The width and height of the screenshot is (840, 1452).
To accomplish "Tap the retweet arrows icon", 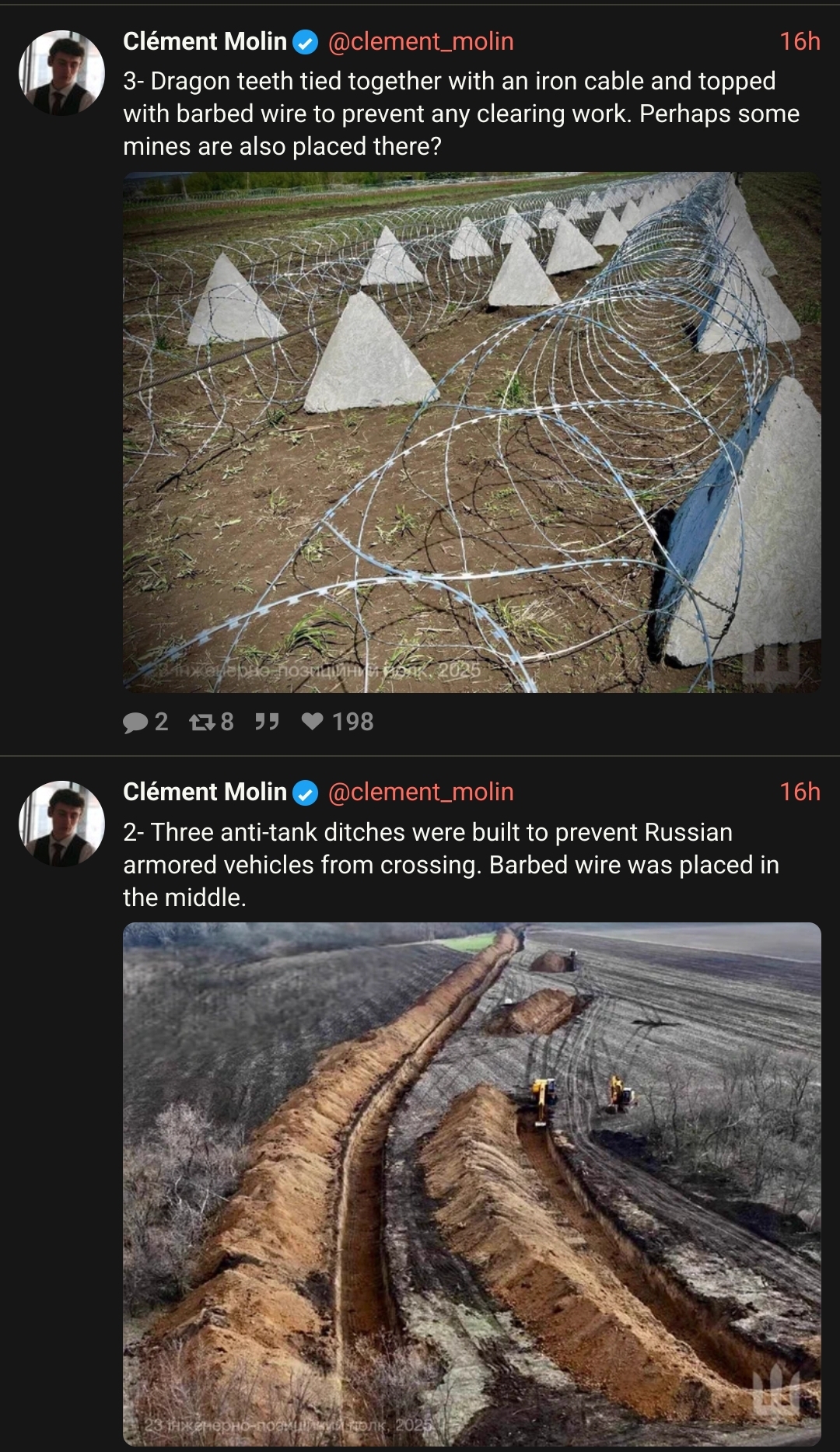I will (x=202, y=723).
